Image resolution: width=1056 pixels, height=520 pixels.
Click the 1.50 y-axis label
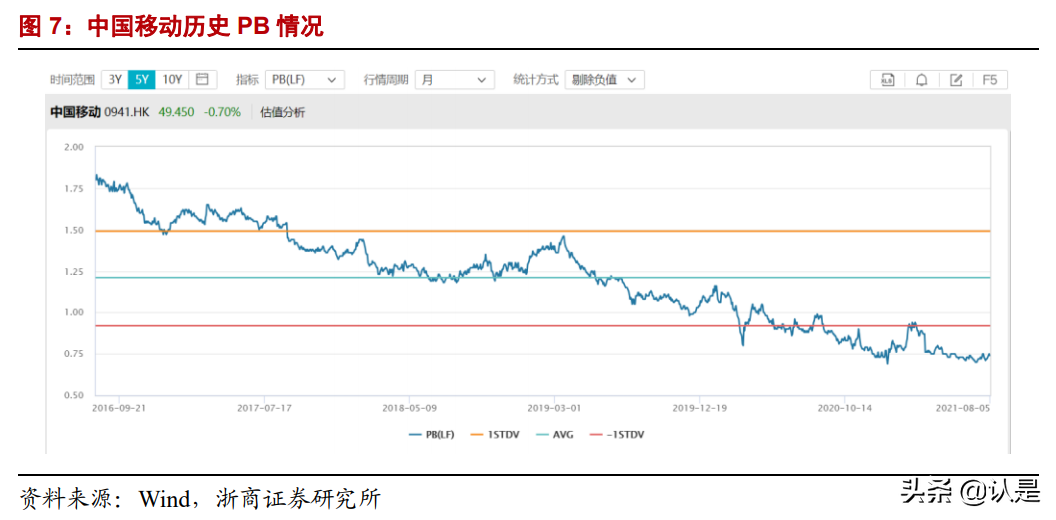75,230
